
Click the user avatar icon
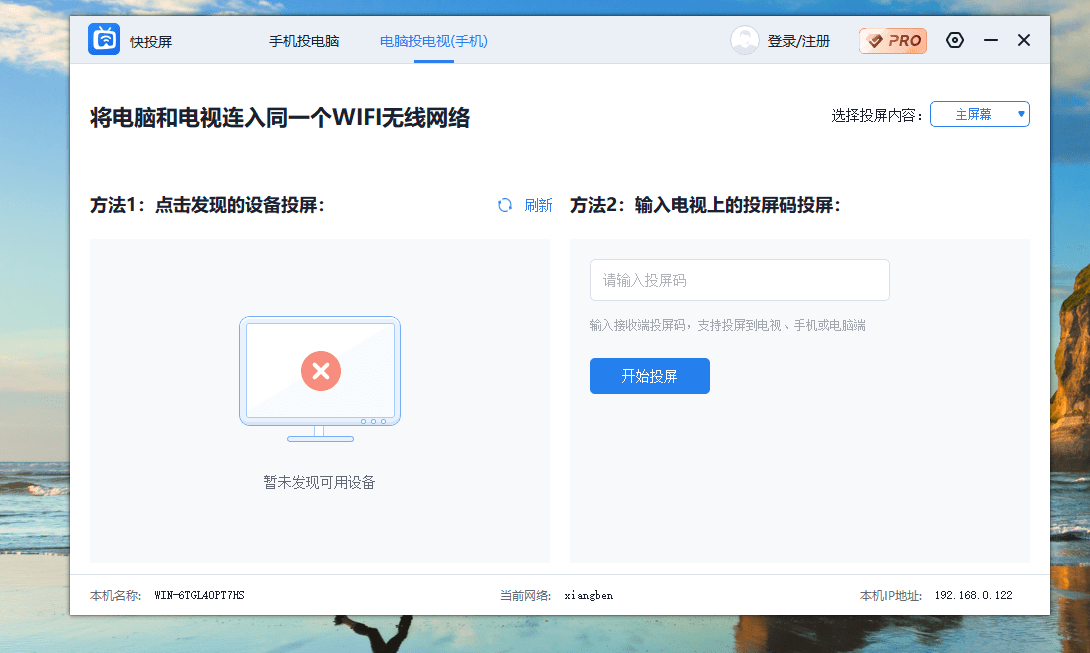pyautogui.click(x=745, y=40)
